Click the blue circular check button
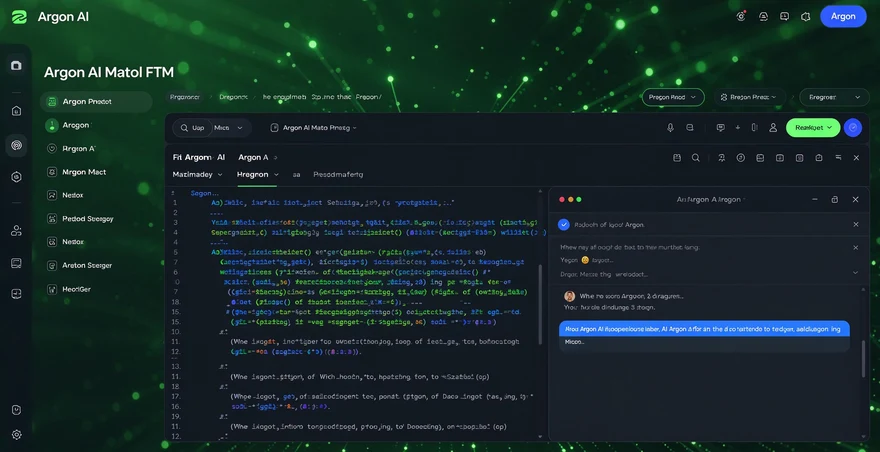 click(853, 127)
